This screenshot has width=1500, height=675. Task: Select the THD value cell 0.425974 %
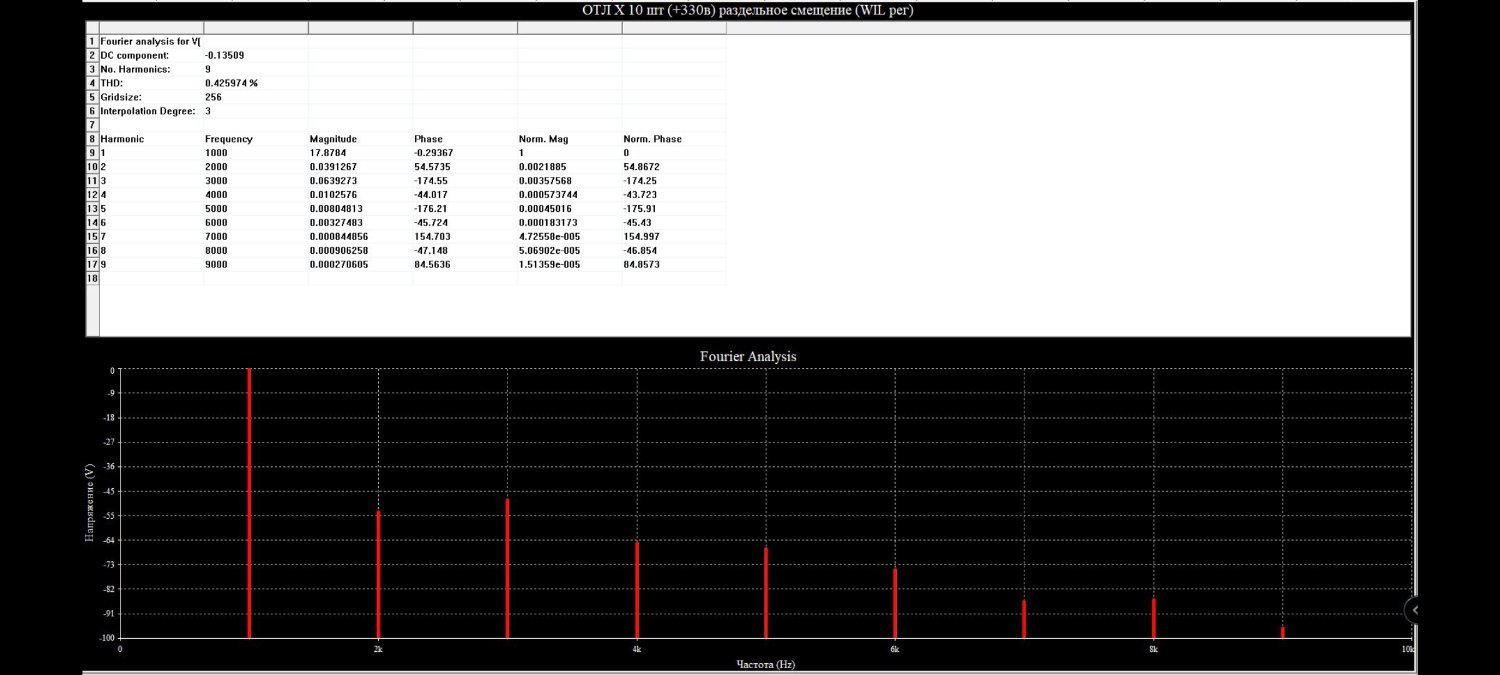click(256, 83)
